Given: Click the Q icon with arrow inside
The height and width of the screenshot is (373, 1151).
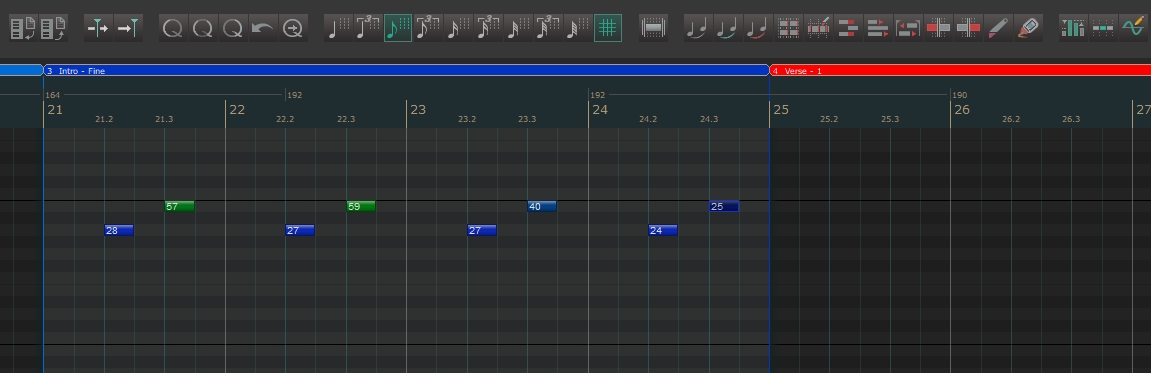Looking at the screenshot, I should coord(293,29).
